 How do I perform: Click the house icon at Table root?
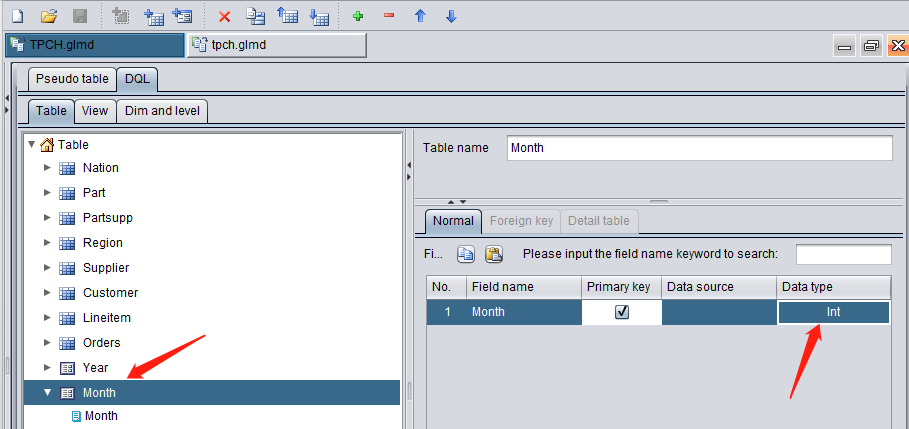click(x=48, y=145)
